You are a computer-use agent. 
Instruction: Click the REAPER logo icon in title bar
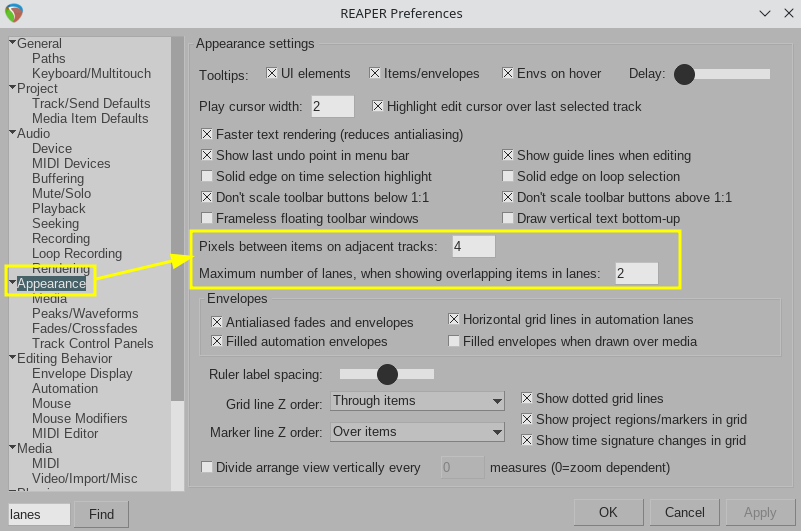coord(14,13)
